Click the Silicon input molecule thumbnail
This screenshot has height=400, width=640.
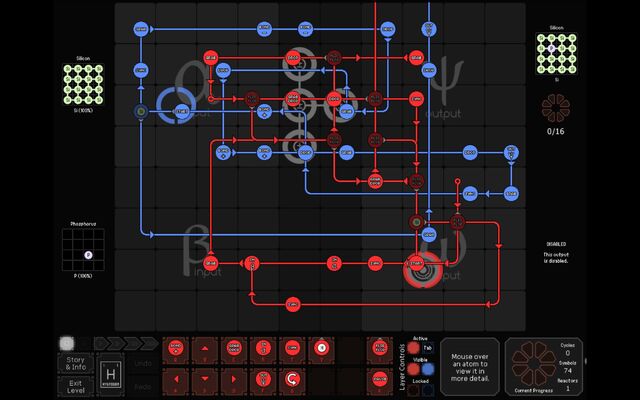point(83,84)
